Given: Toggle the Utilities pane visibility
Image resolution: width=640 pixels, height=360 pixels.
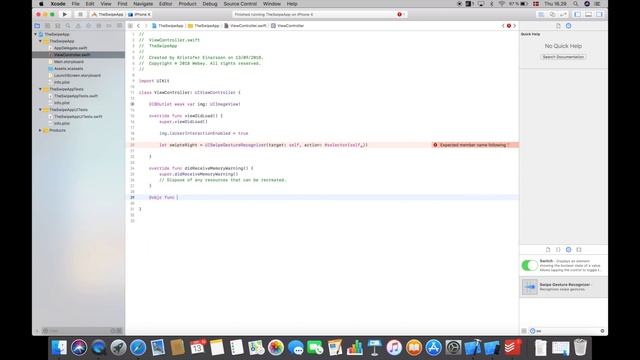Looking at the screenshot, I should (x=599, y=14).
